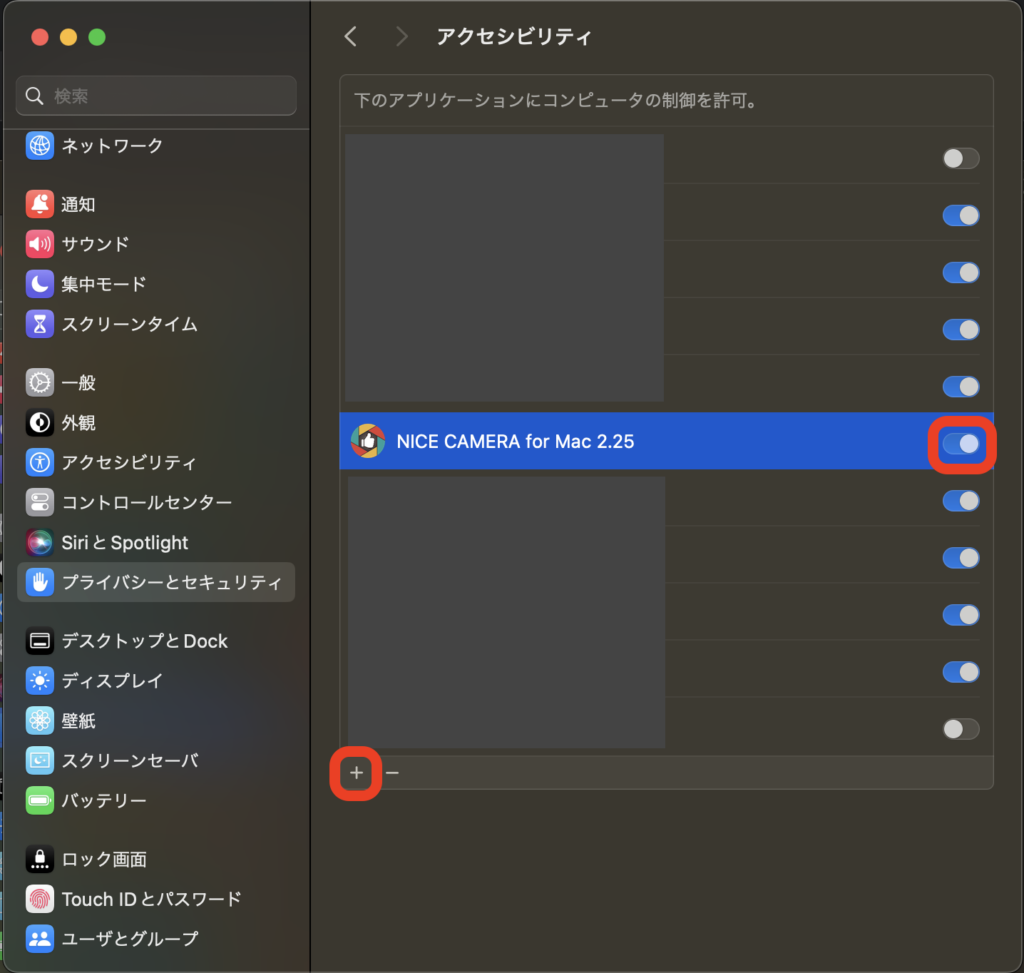The image size is (1024, 973).
Task: Click the スクリーンセーバ icon
Action: (x=40, y=761)
